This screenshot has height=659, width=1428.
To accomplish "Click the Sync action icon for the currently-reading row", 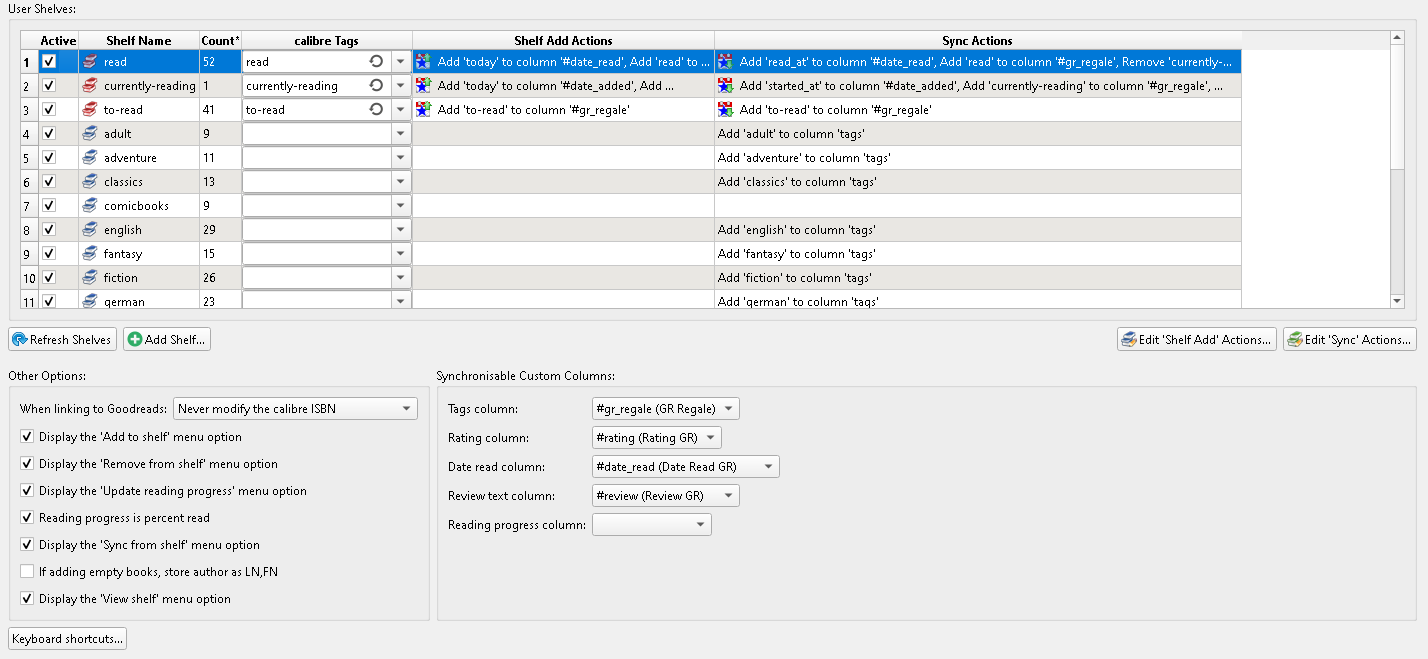I will (x=726, y=86).
